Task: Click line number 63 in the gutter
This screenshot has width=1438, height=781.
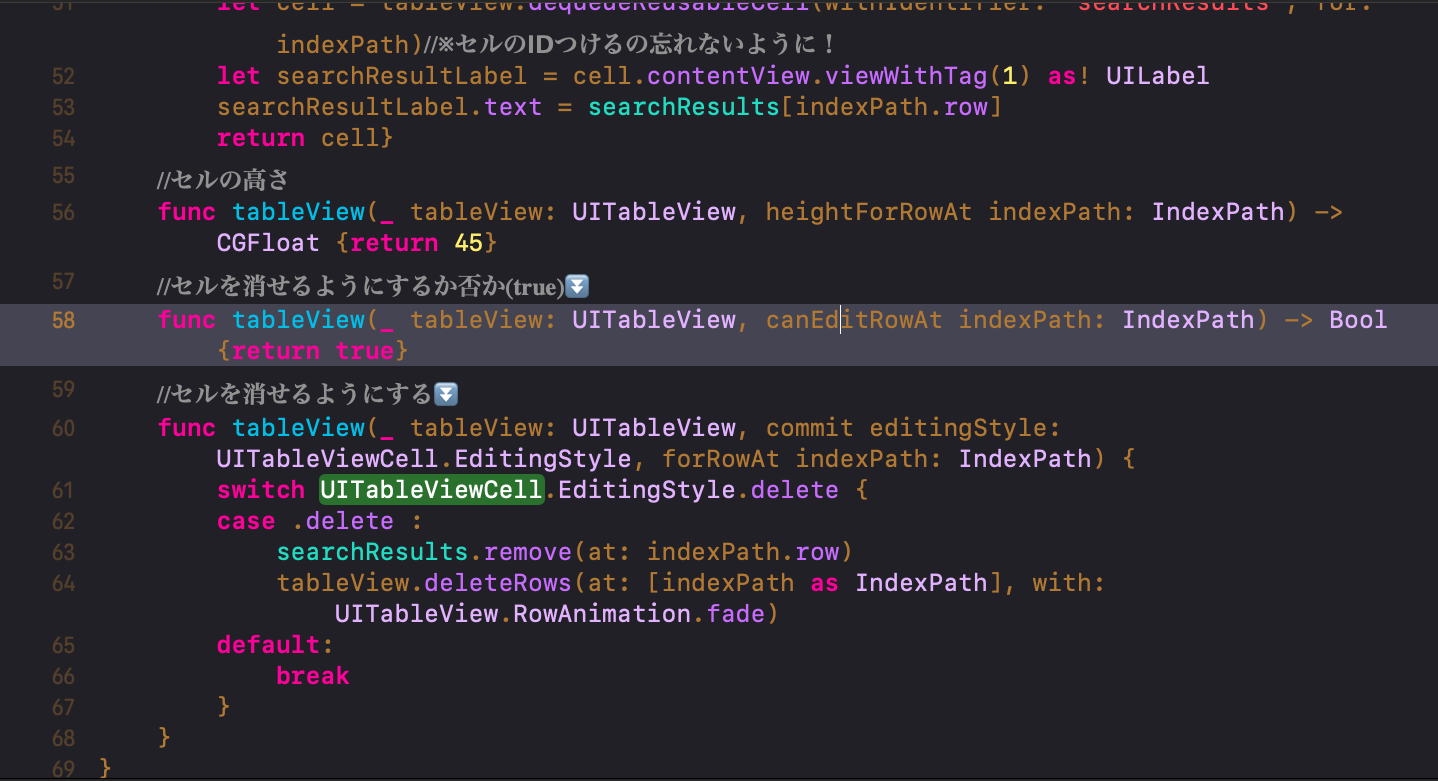Action: point(63,552)
